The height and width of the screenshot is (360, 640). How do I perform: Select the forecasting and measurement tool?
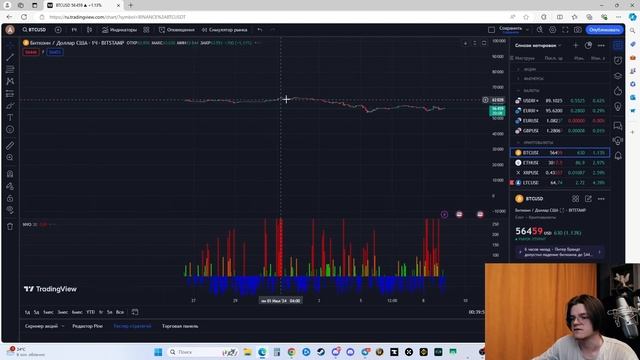click(10, 93)
